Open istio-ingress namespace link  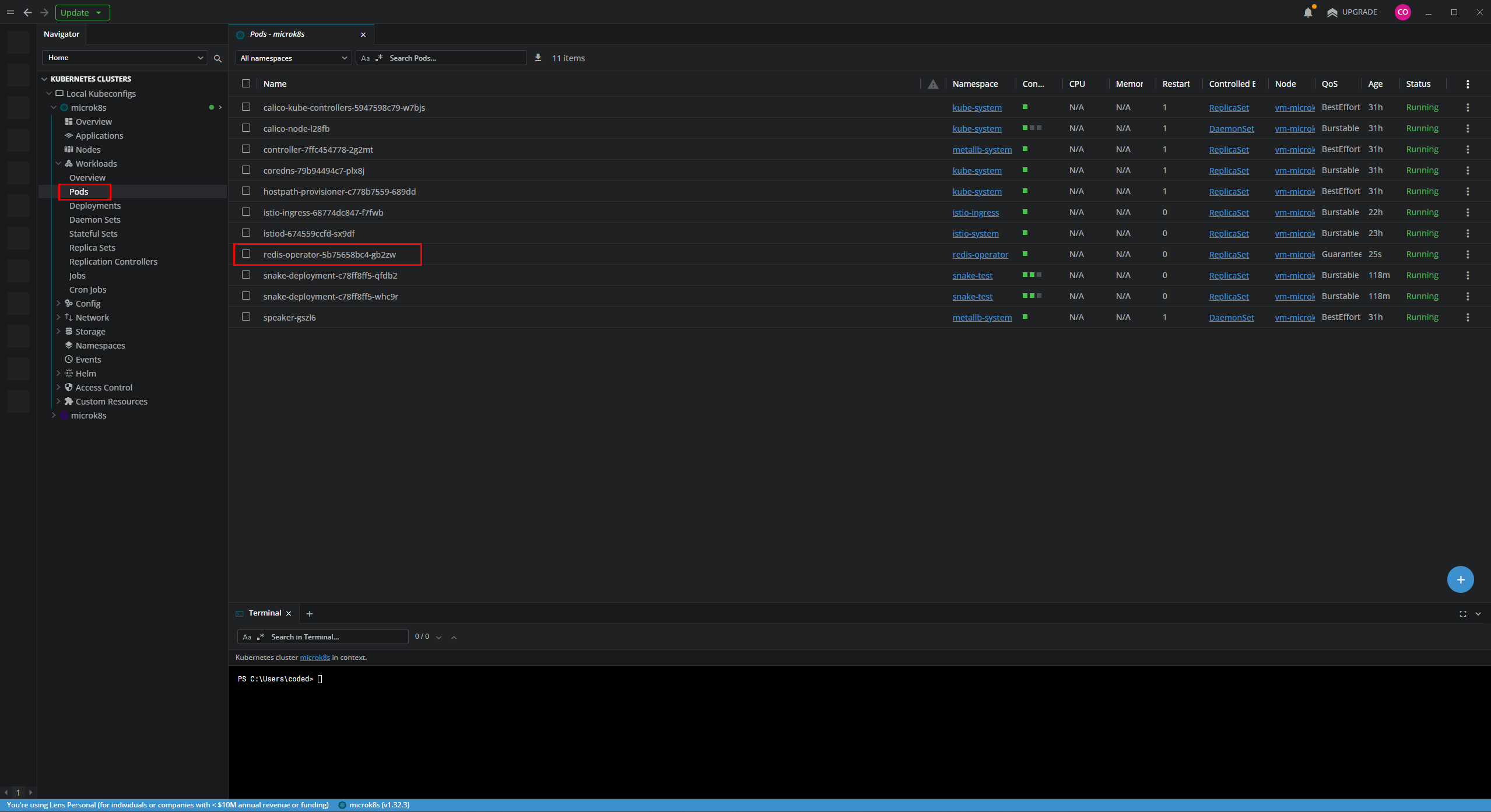click(x=976, y=213)
